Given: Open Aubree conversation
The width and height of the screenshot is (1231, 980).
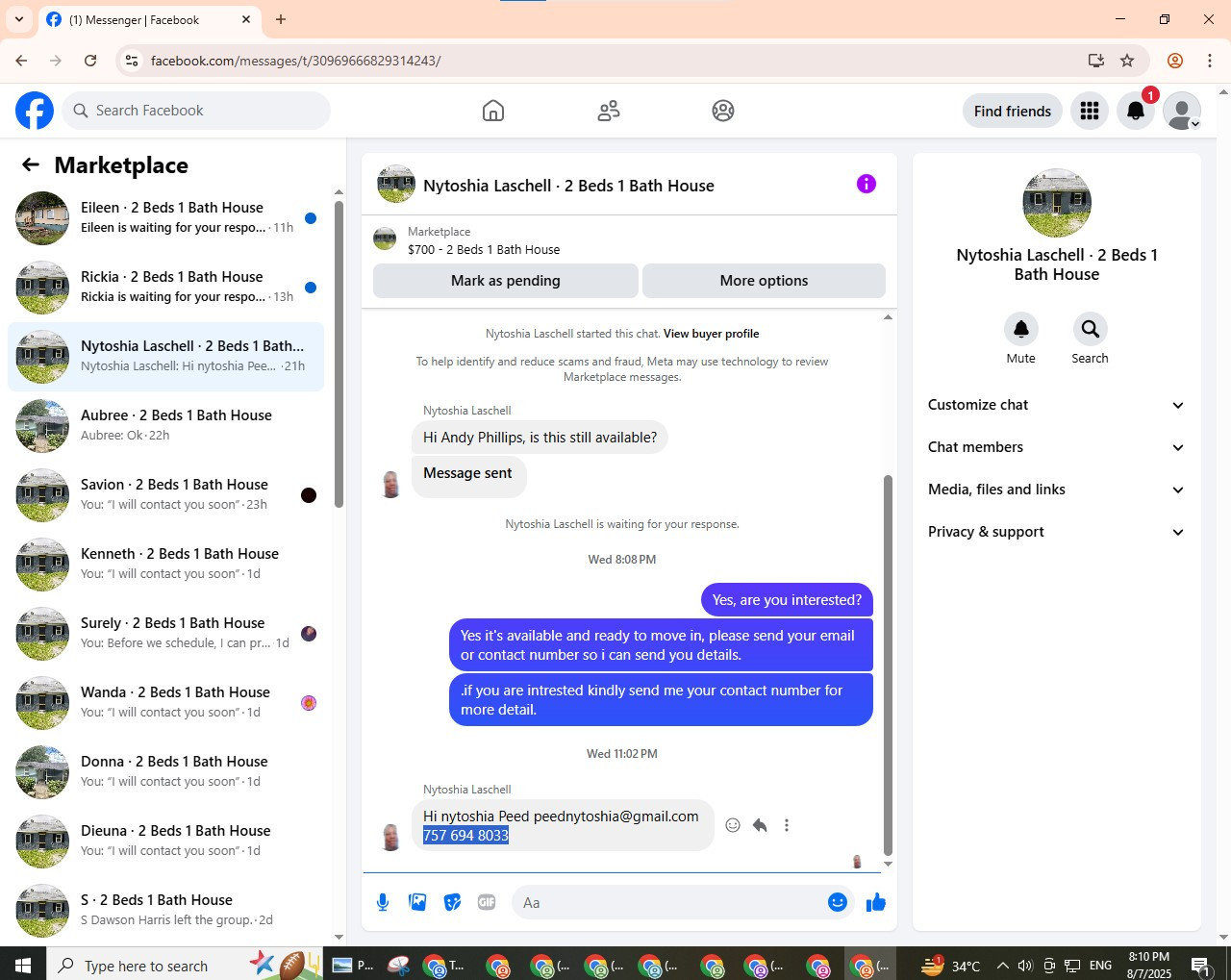Looking at the screenshot, I should (x=165, y=426).
